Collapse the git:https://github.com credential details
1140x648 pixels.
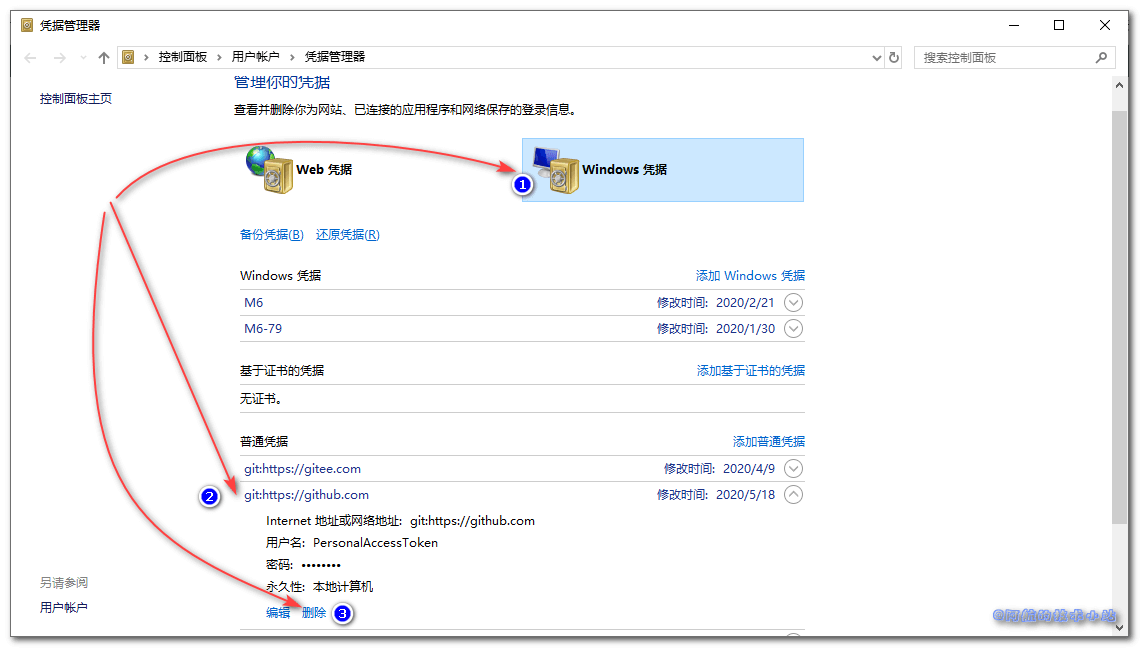[791, 494]
